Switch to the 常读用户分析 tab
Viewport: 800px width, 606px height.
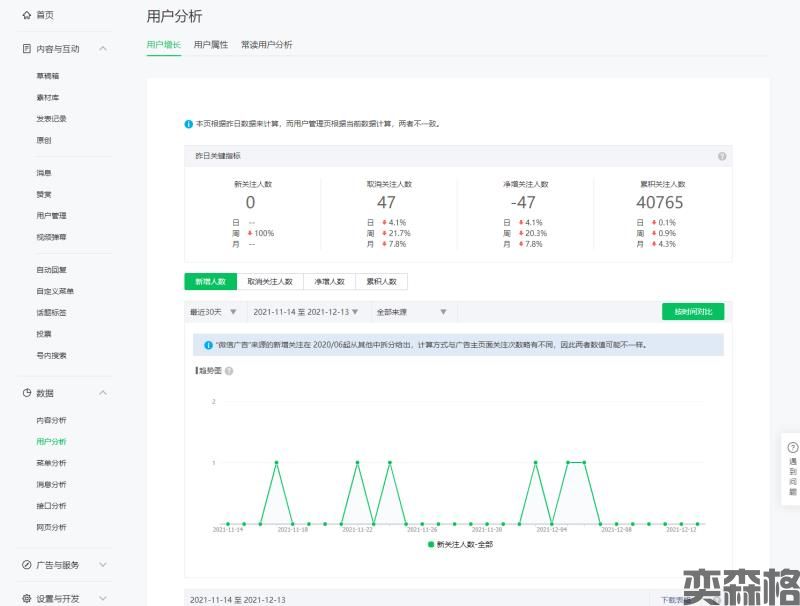tap(266, 45)
